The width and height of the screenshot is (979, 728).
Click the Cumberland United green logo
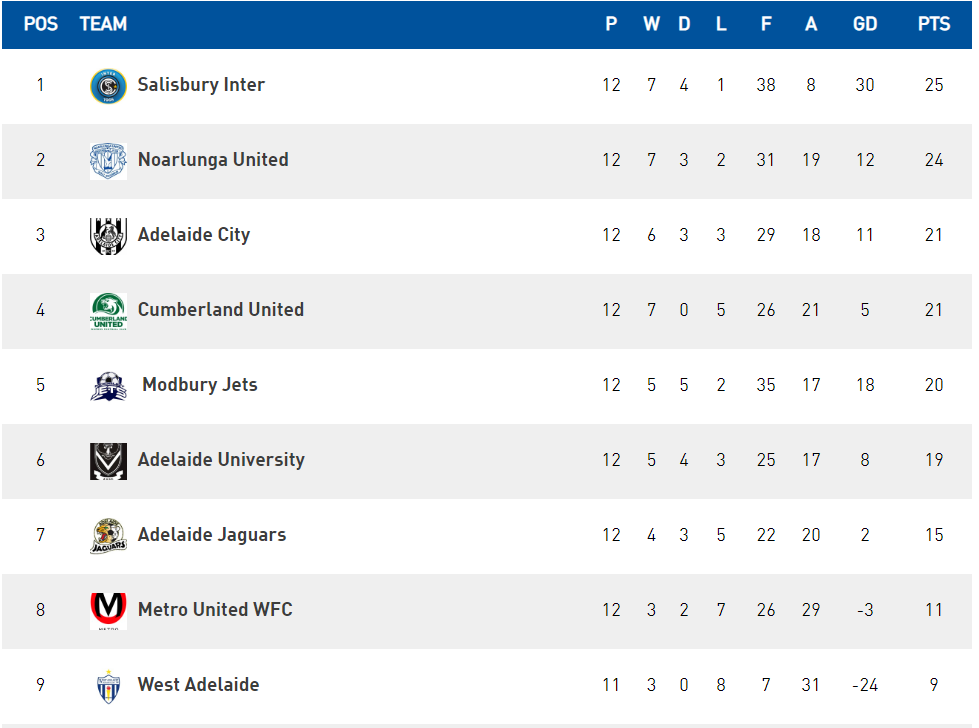coord(108,311)
